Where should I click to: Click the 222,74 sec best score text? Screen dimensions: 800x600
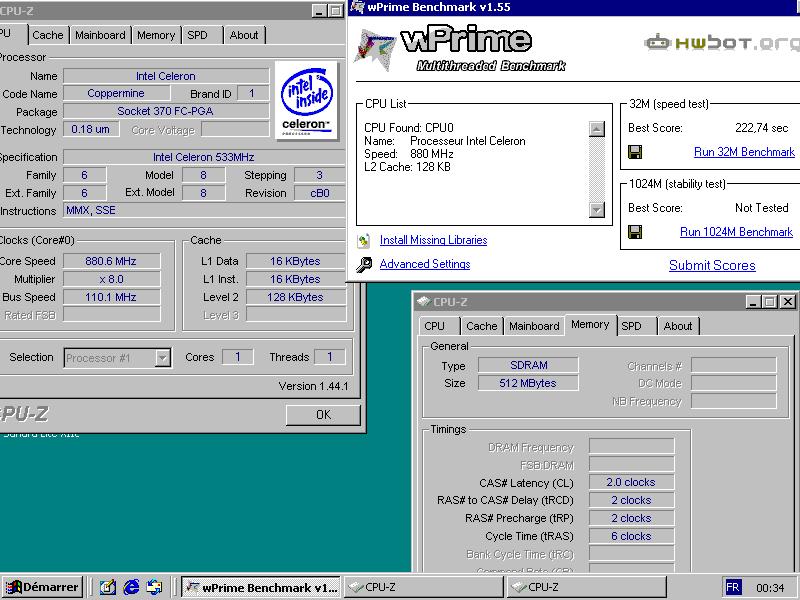click(x=762, y=128)
